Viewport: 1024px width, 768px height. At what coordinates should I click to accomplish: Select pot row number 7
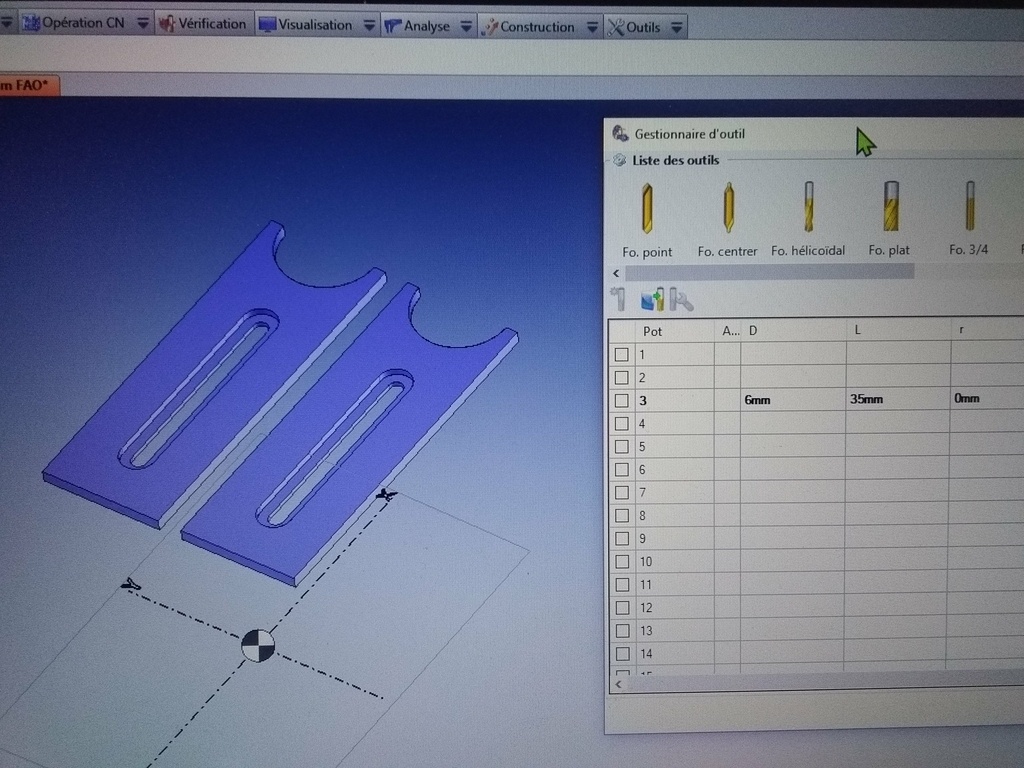pyautogui.click(x=643, y=492)
